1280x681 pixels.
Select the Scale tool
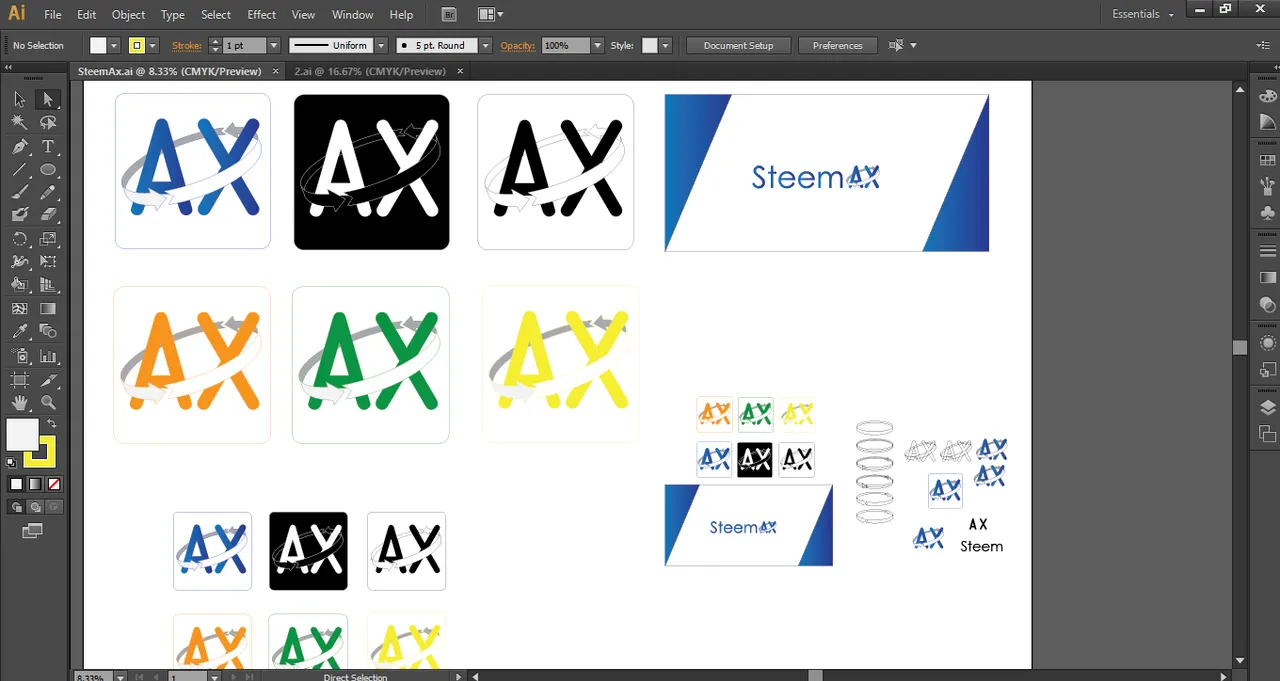47,239
